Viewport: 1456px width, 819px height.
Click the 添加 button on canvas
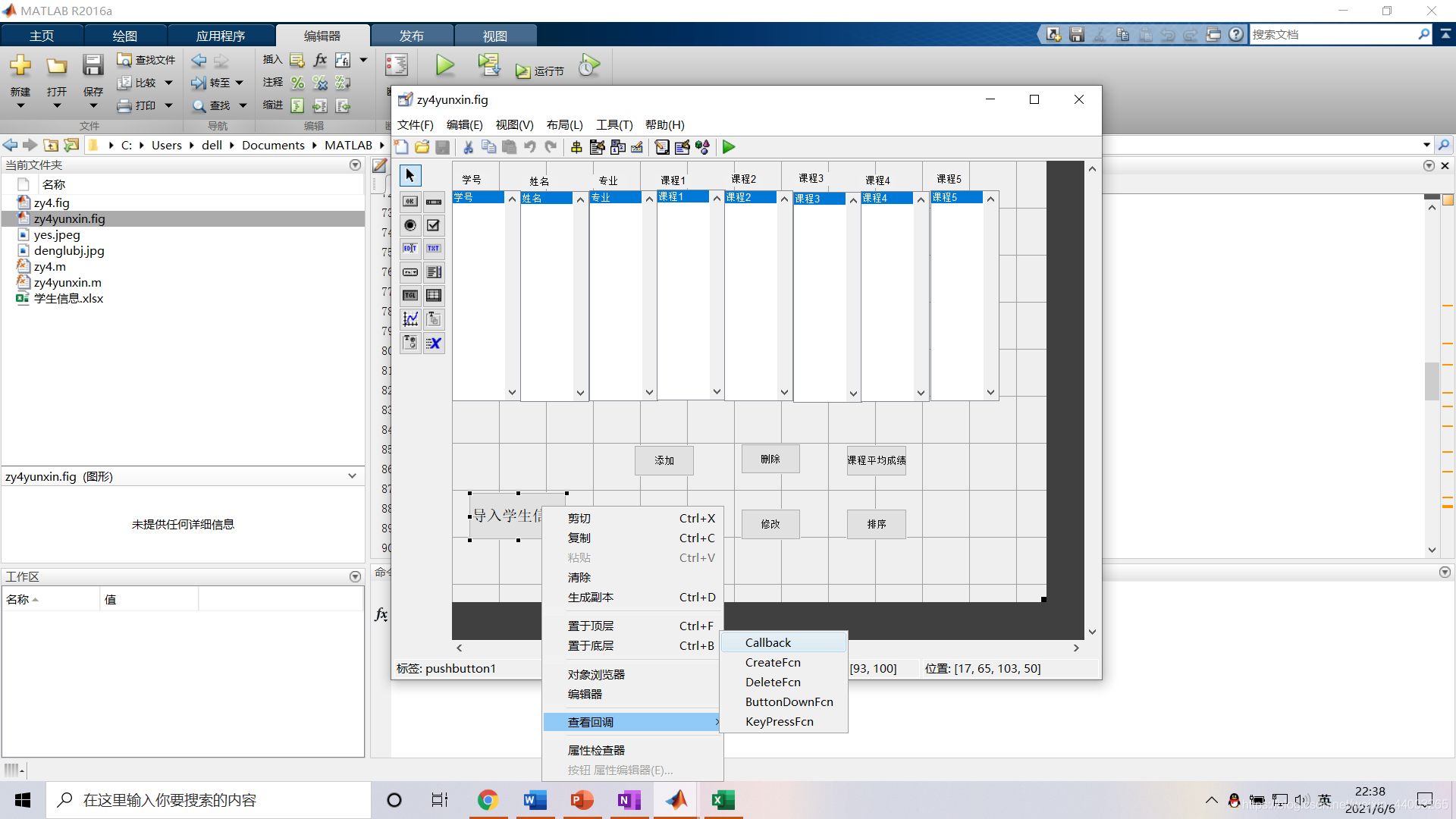tap(664, 460)
